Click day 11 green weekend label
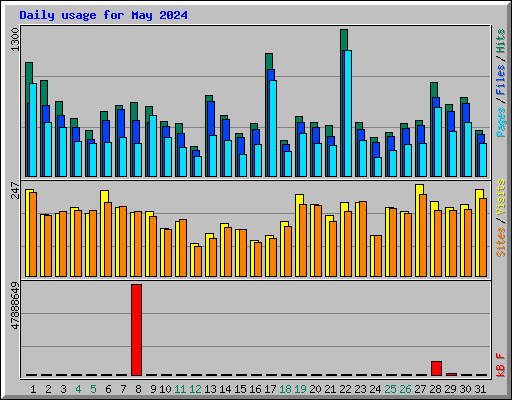 (x=180, y=389)
